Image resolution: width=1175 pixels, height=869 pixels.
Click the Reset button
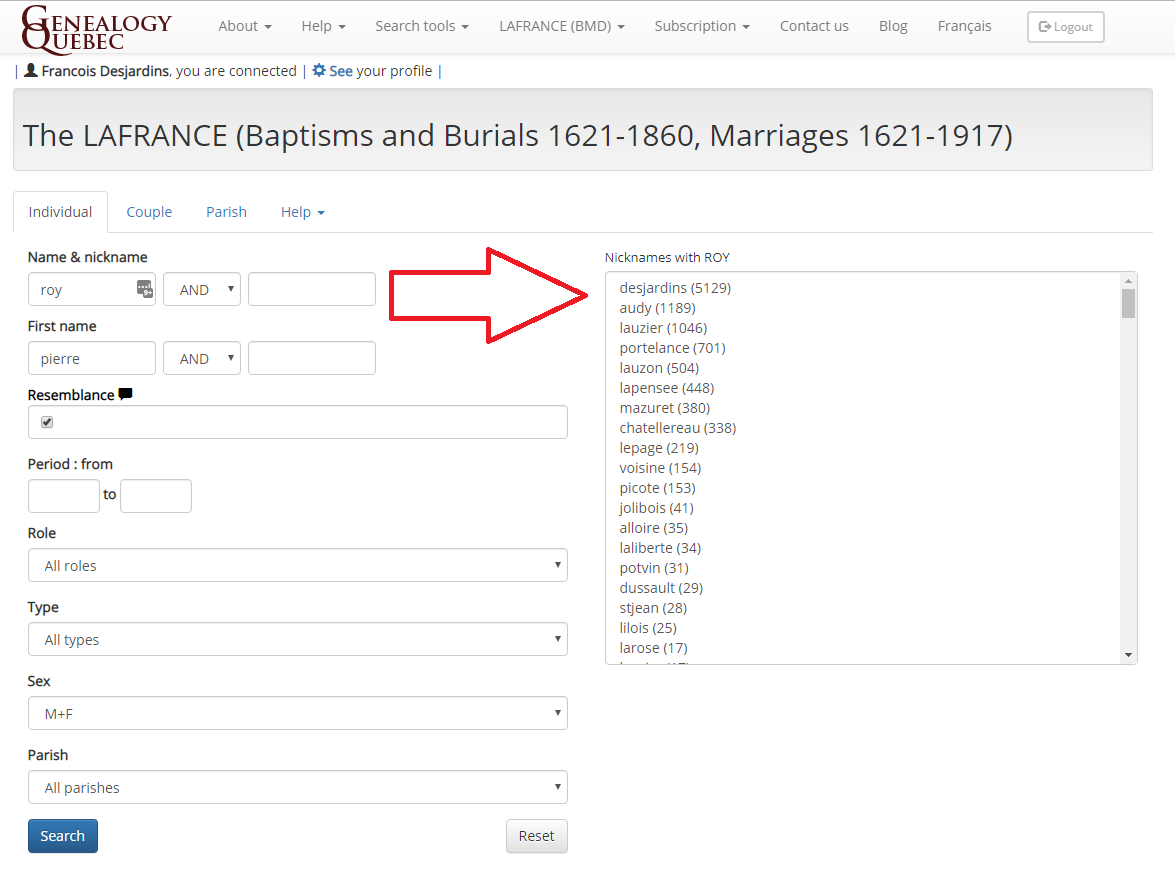(x=537, y=836)
